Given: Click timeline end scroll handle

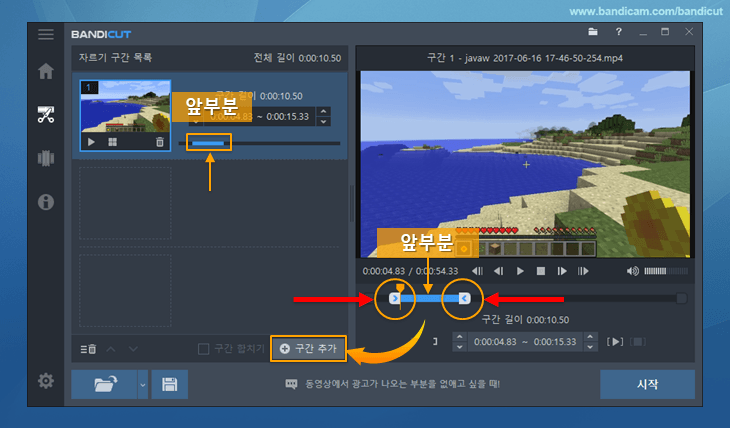Looking at the screenshot, I should click(x=681, y=299).
